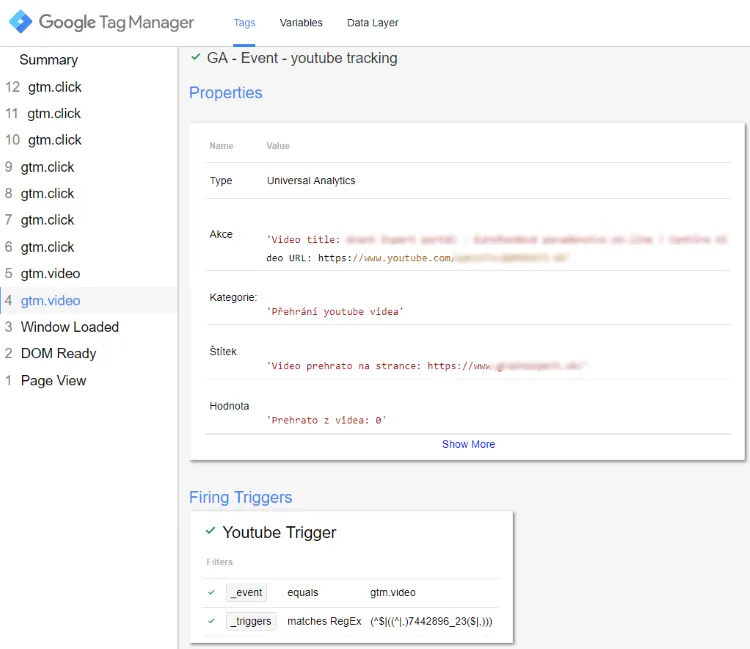Select event 11 gtm.click
The width and height of the screenshot is (750, 649).
[88, 113]
